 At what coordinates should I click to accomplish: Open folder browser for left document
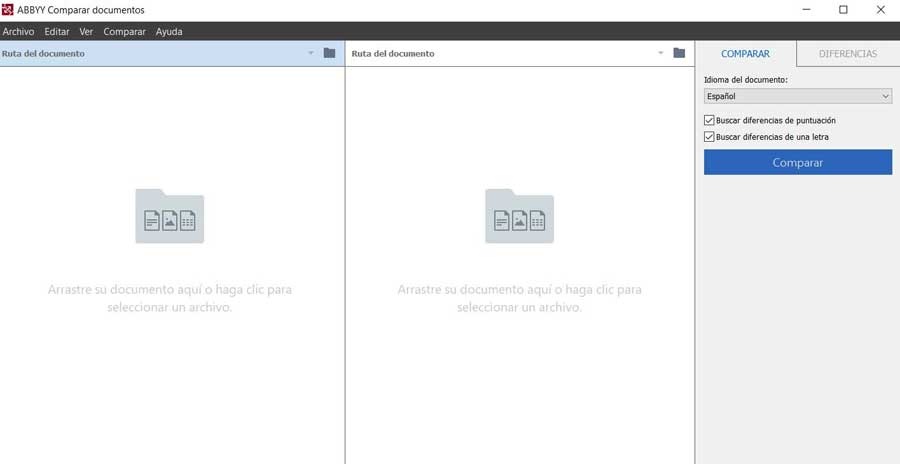(329, 53)
